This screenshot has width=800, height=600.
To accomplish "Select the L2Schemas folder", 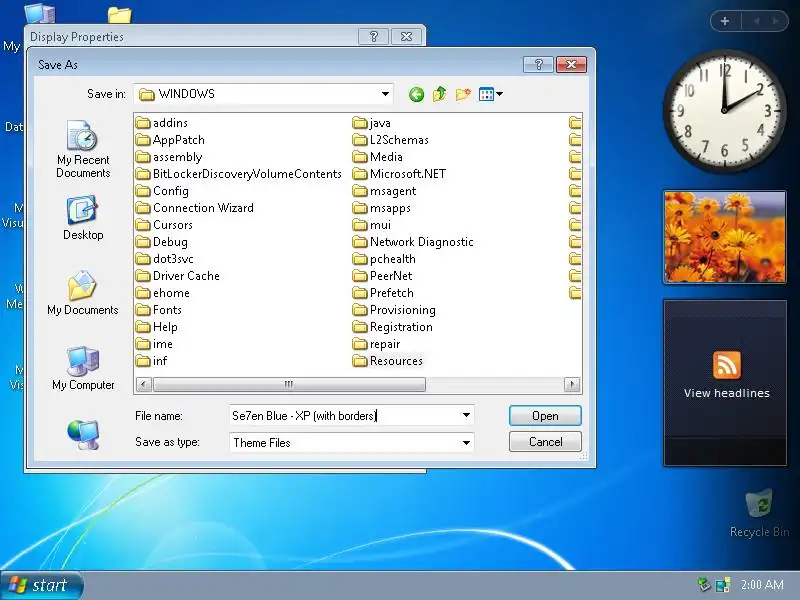I will click(391, 140).
